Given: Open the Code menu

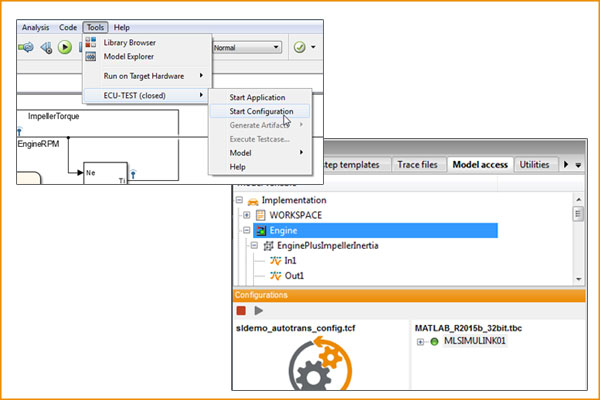Looking at the screenshot, I should click(x=68, y=28).
